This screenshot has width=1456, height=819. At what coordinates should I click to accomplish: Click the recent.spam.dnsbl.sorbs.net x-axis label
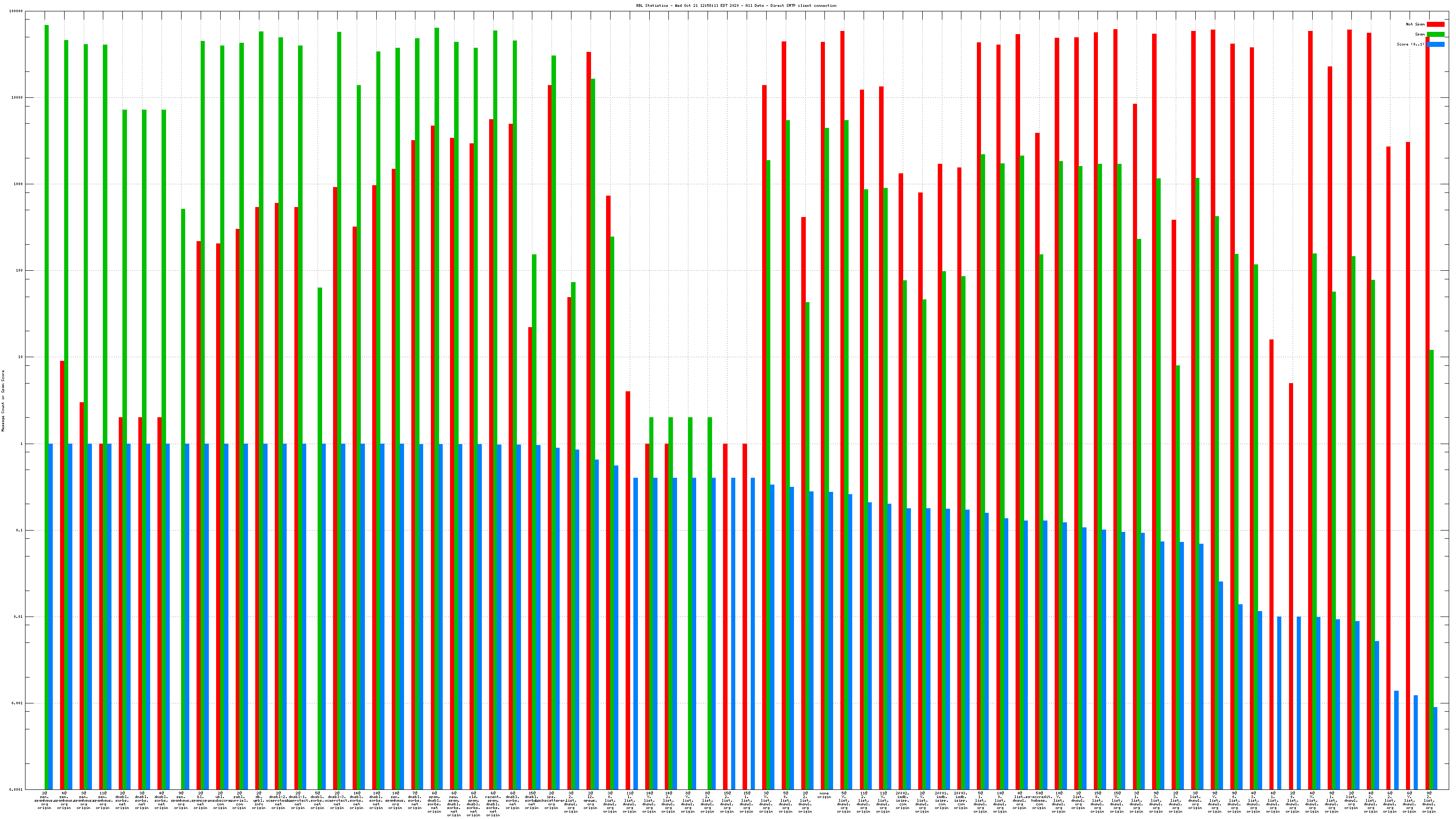coord(493,804)
